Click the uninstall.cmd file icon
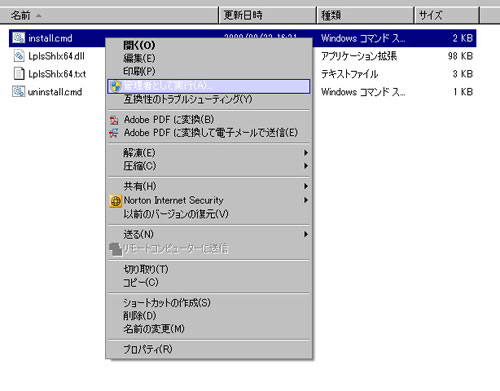The height and width of the screenshot is (391, 500). tap(19, 91)
